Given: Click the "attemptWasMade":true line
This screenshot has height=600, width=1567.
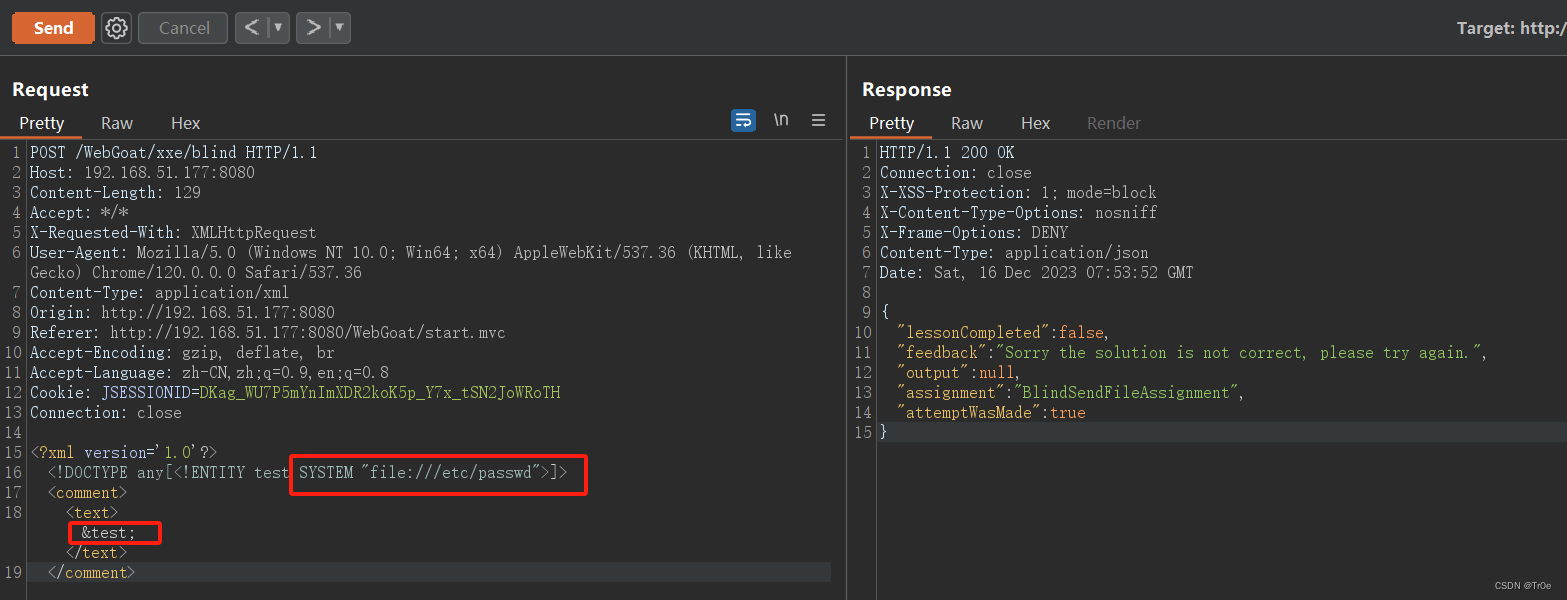Looking at the screenshot, I should [991, 413].
